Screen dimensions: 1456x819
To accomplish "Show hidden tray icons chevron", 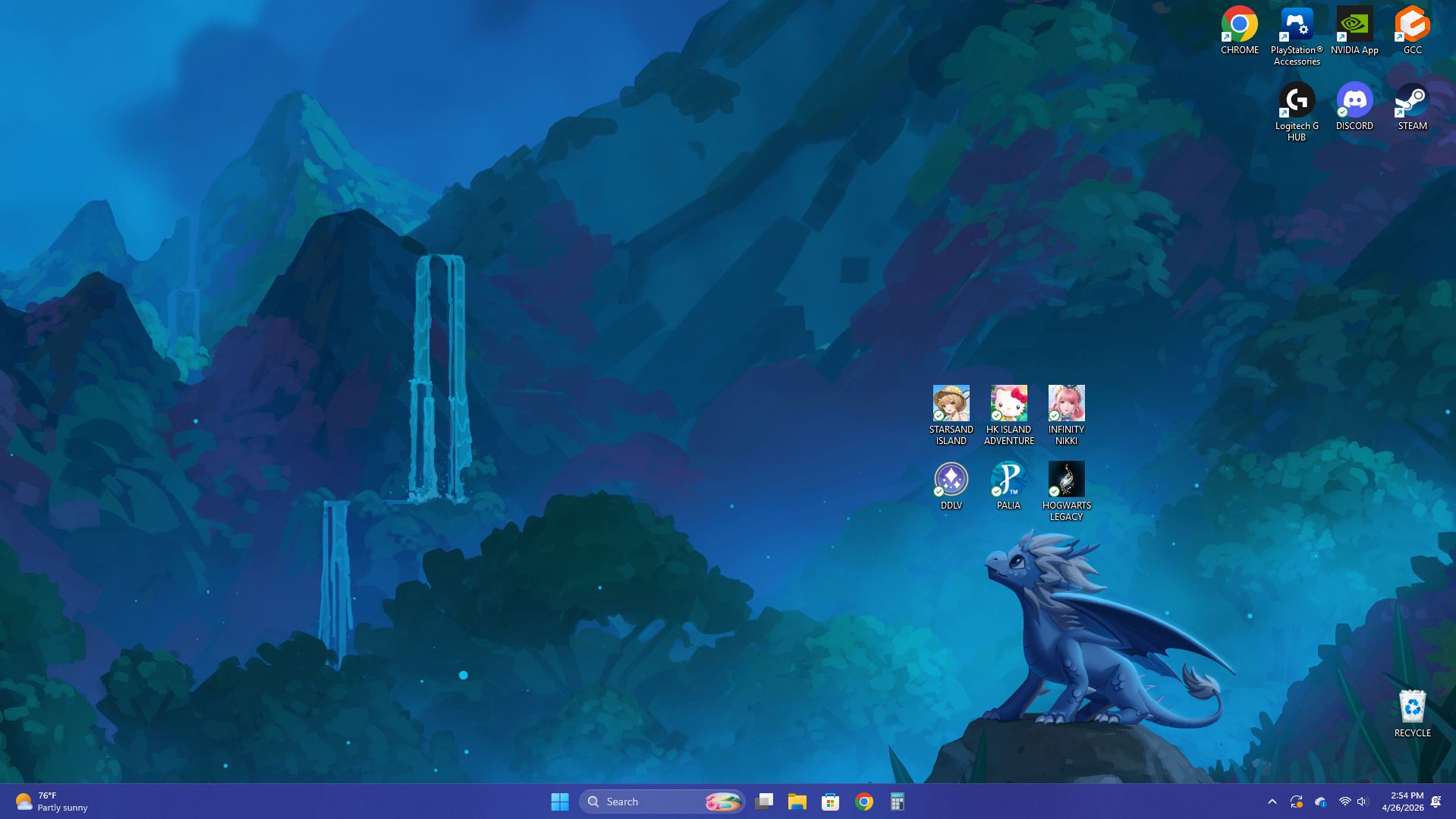I will click(1272, 802).
